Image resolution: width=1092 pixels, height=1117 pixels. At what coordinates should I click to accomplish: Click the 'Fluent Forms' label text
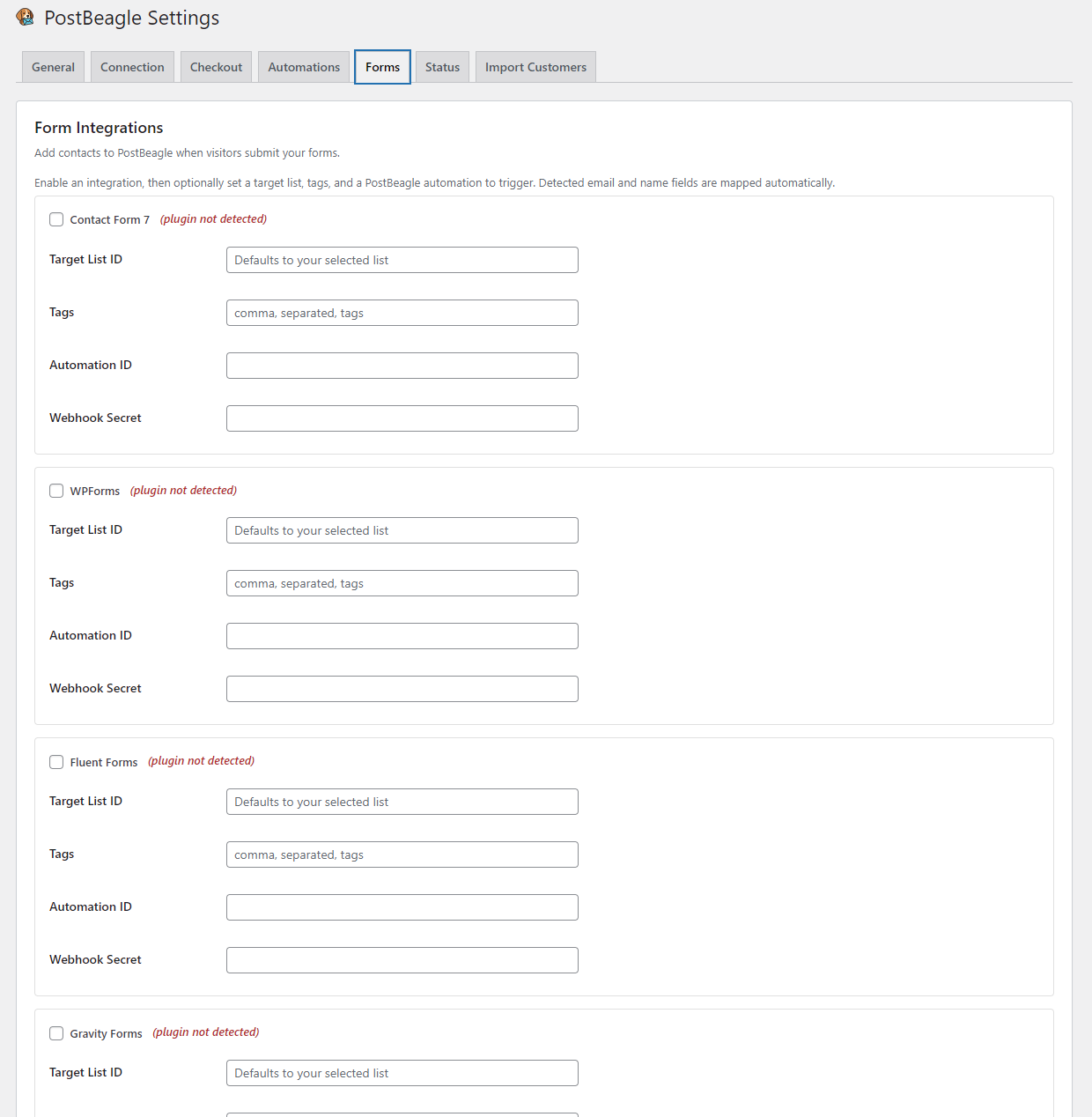(104, 763)
